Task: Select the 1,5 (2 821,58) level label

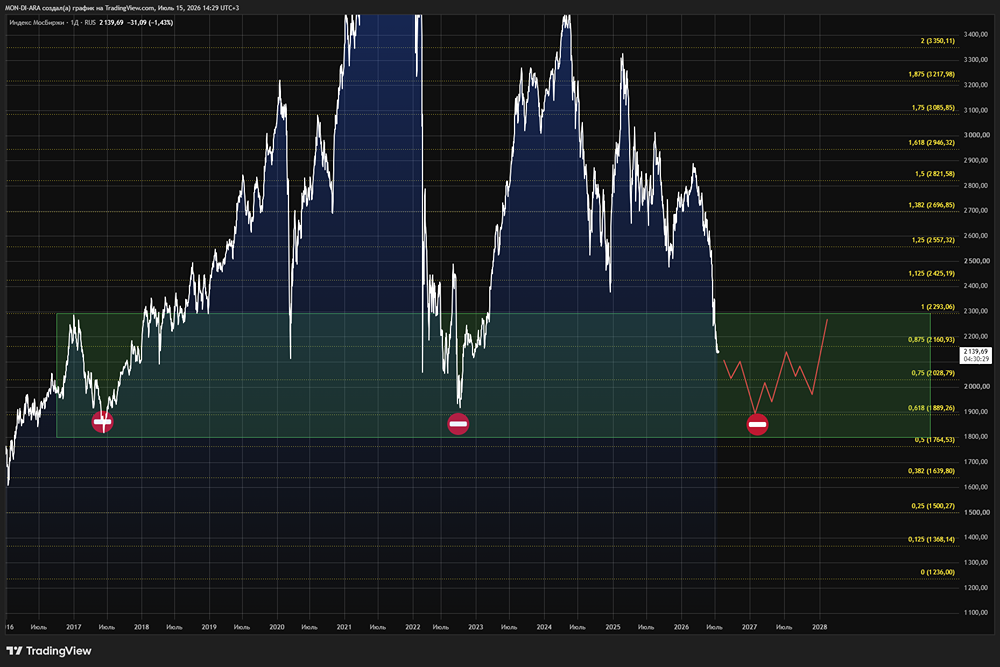Action: (x=934, y=174)
